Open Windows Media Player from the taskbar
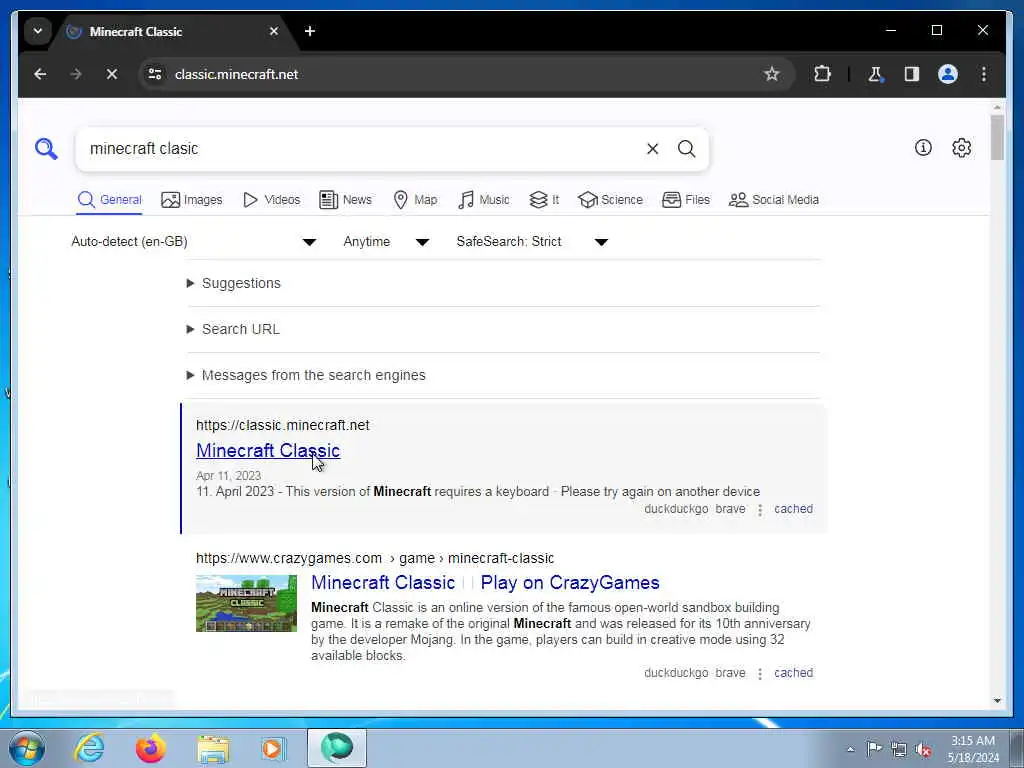Image resolution: width=1024 pixels, height=768 pixels. [273, 748]
